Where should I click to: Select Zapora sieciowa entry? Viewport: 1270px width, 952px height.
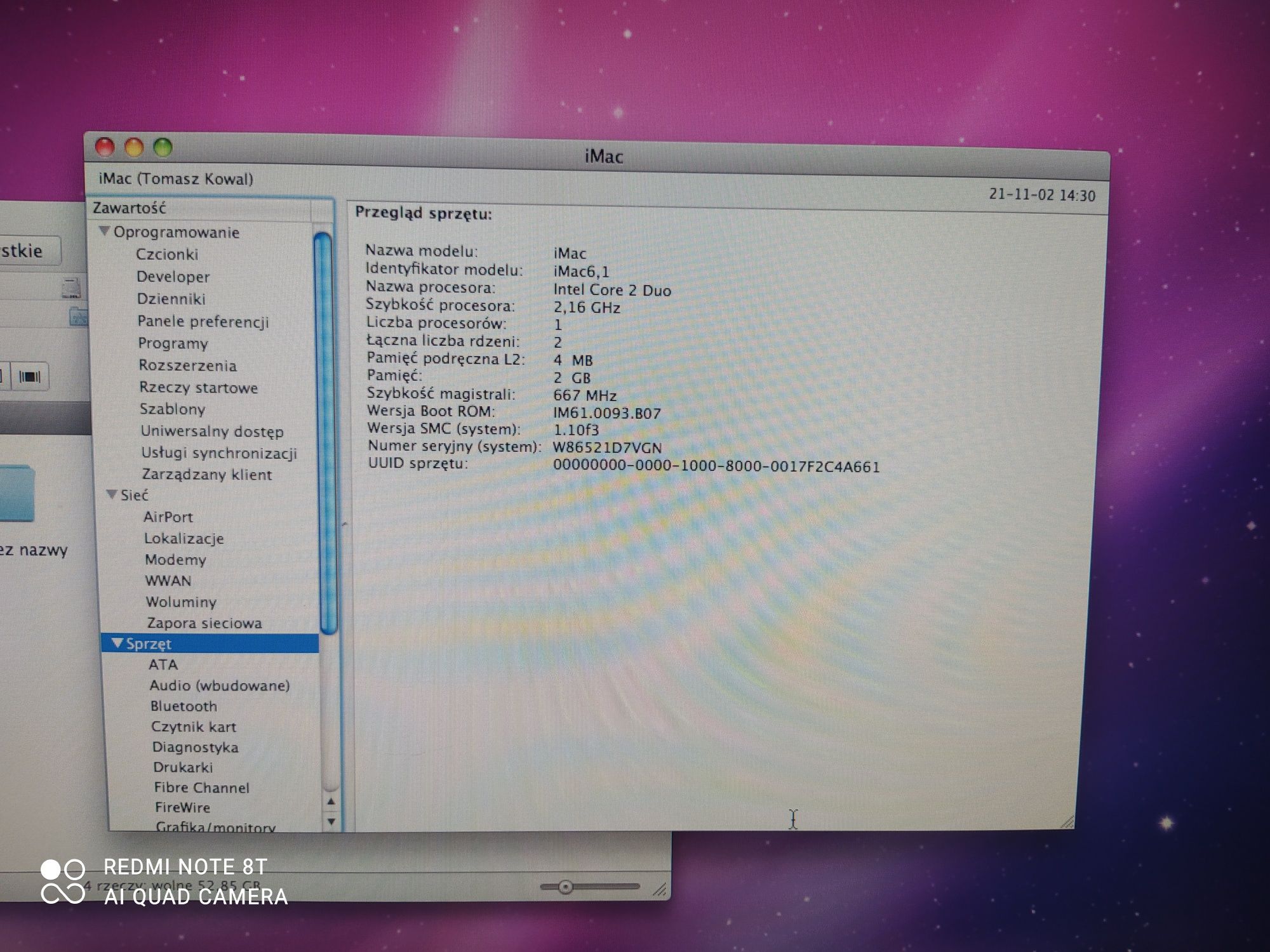(204, 623)
